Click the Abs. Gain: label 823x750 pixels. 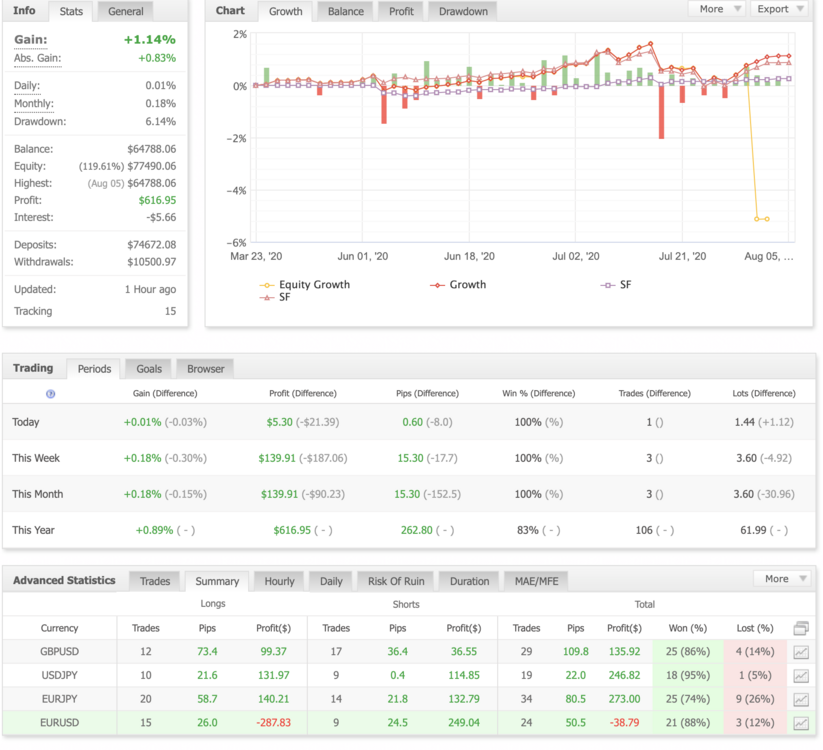[x=37, y=58]
